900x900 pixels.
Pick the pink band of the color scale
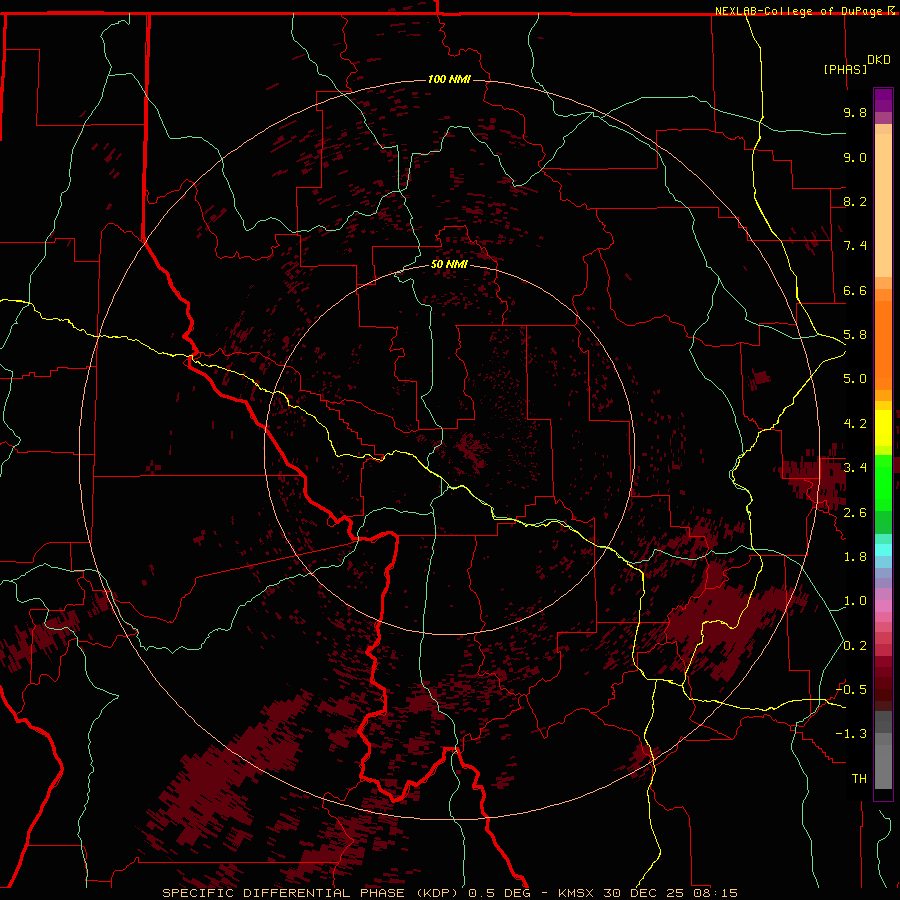pyautogui.click(x=883, y=606)
